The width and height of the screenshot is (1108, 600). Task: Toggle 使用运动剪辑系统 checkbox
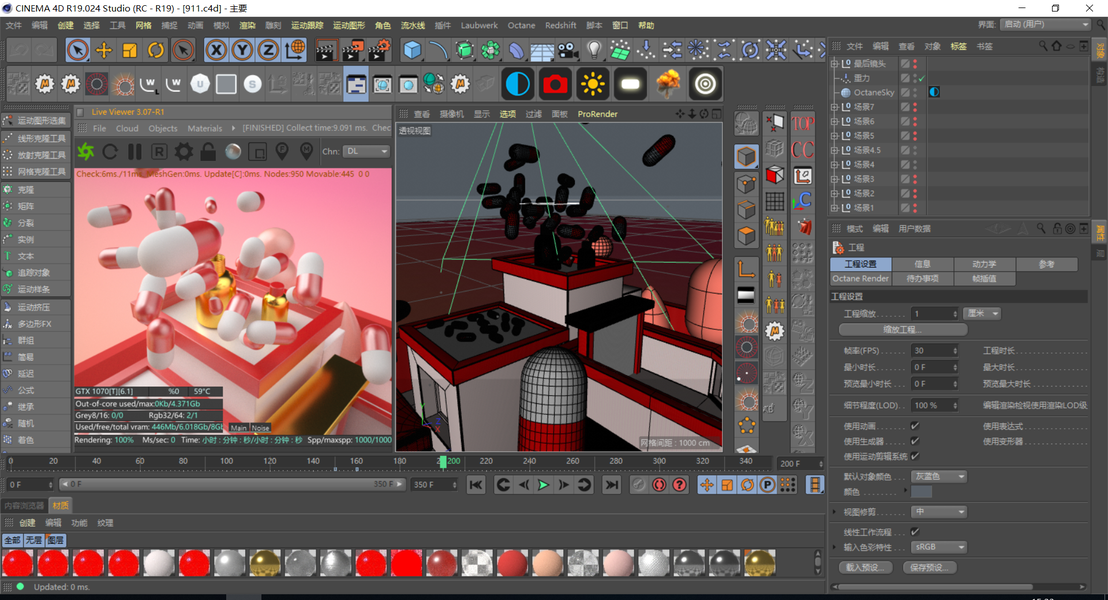[915, 456]
